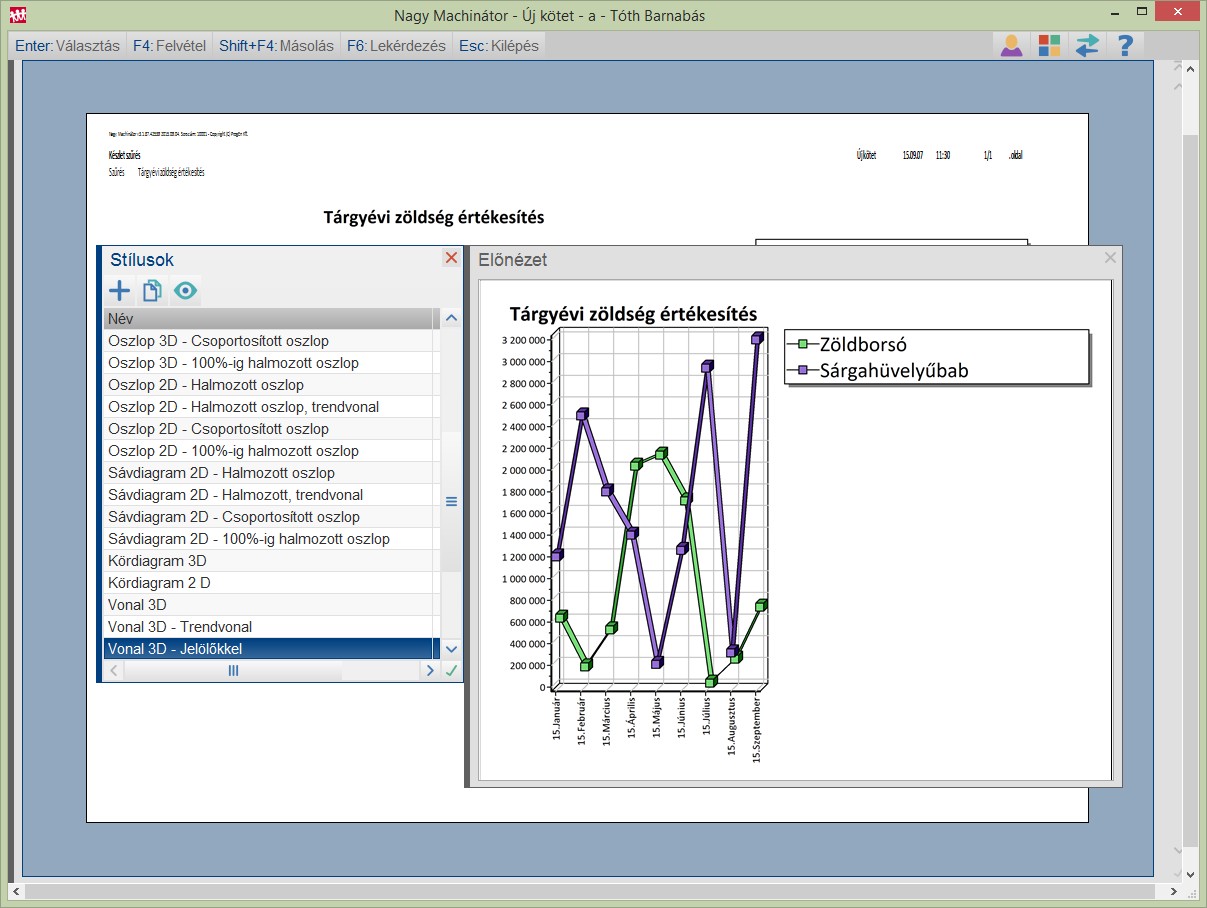Select Kördiagram 3D style
This screenshot has height=908, width=1207.
click(157, 561)
